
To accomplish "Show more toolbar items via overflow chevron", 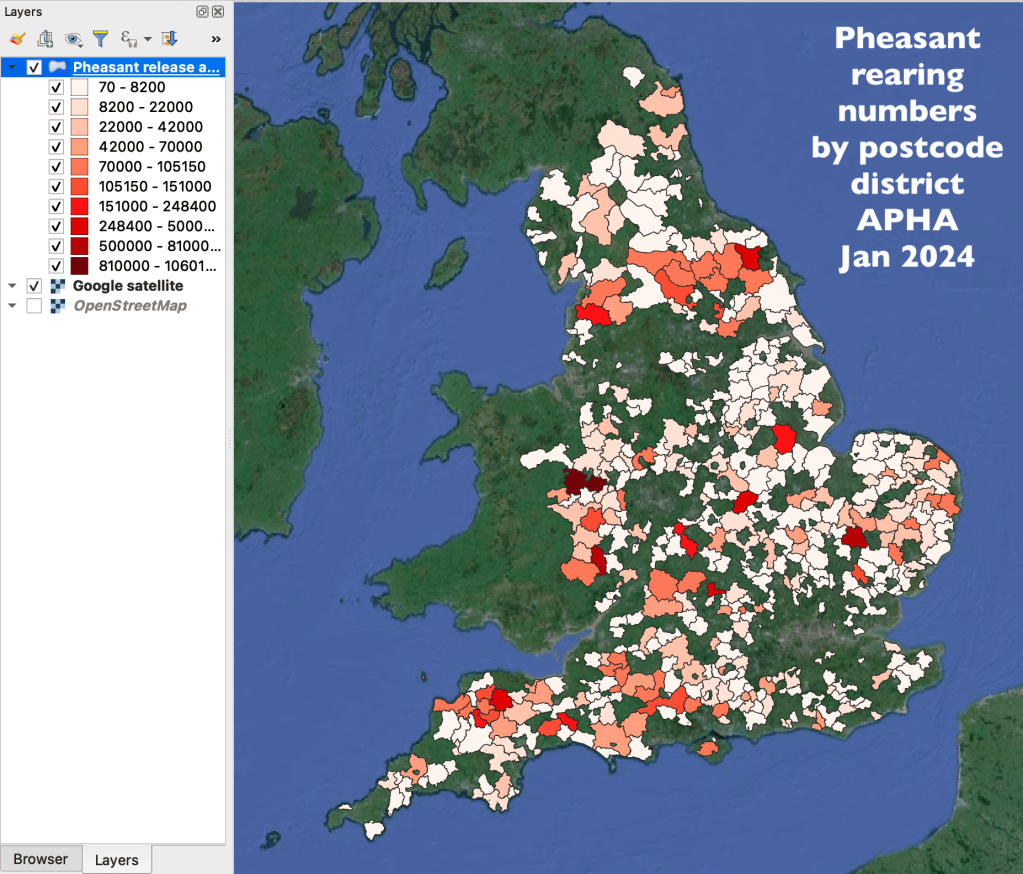I will coord(215,39).
